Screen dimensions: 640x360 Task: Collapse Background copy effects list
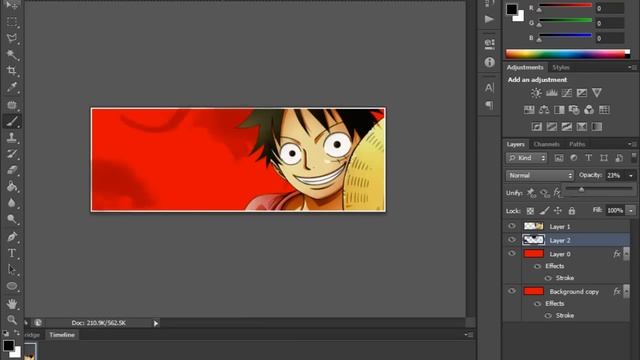tap(626, 291)
